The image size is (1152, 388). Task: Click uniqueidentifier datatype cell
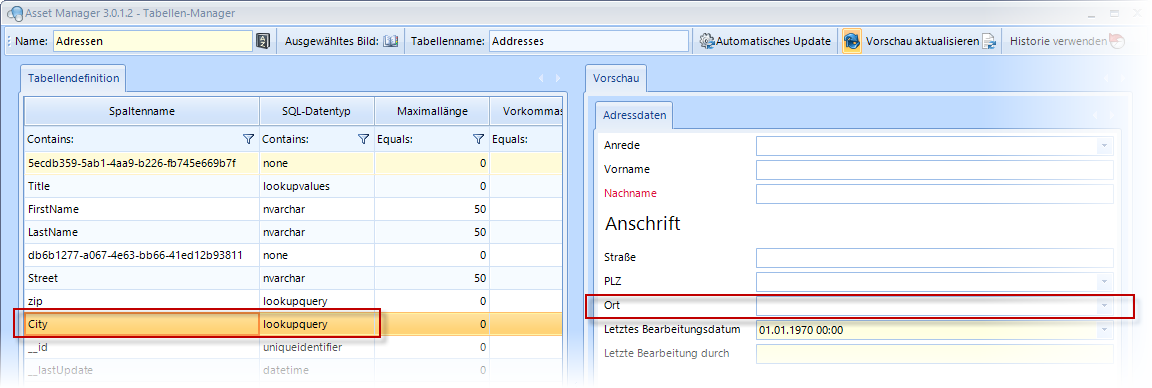[317, 347]
